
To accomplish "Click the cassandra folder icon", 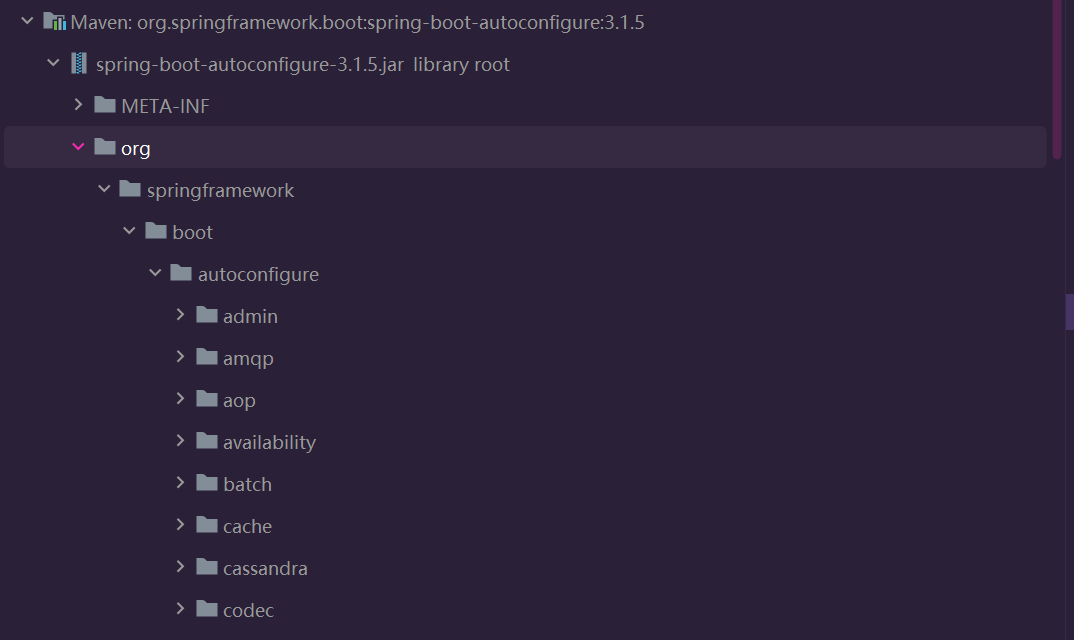I will click(207, 567).
